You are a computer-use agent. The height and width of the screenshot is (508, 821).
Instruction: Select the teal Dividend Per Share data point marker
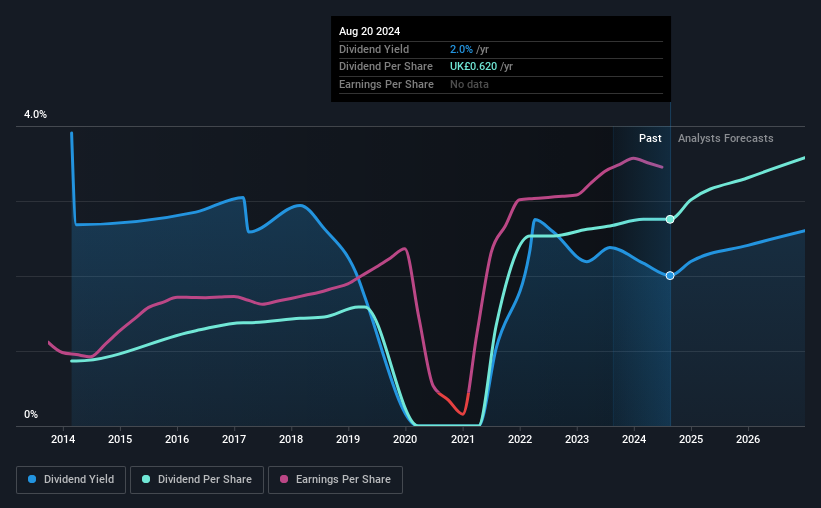[x=670, y=219]
